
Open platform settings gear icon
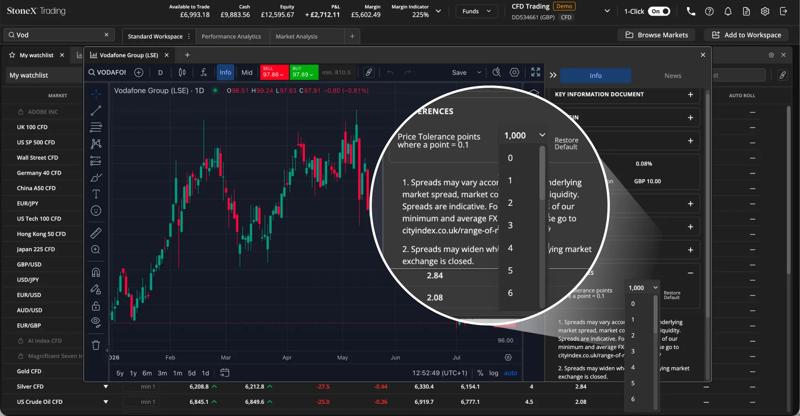[765, 11]
